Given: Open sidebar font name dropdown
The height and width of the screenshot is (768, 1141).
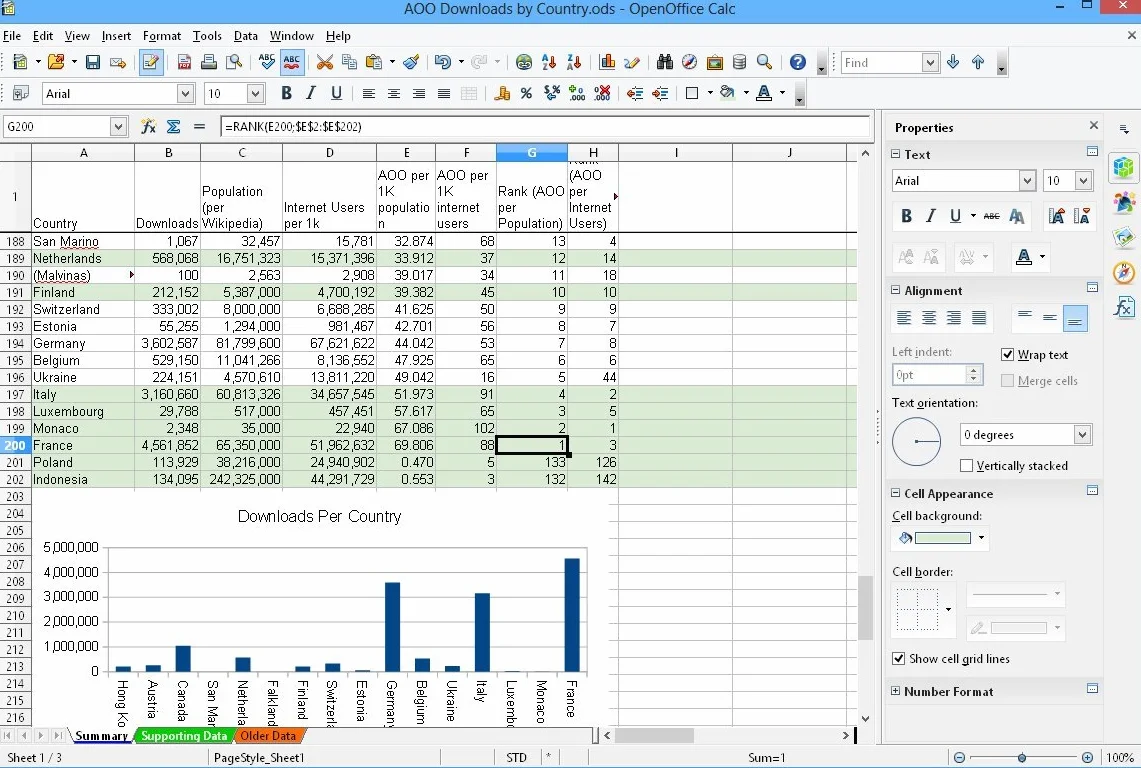Looking at the screenshot, I should point(1027,181).
